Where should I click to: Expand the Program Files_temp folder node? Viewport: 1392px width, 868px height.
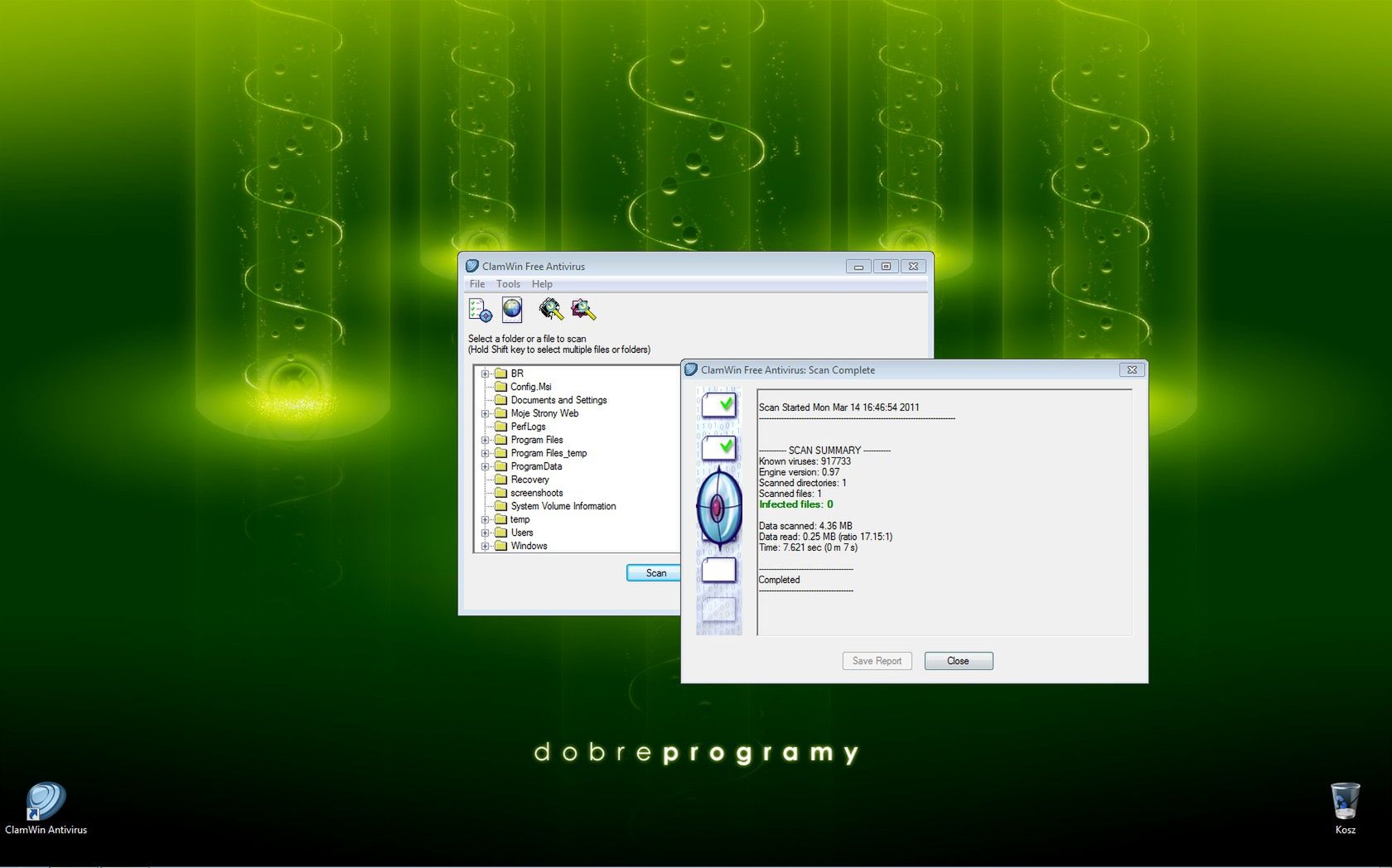click(486, 453)
